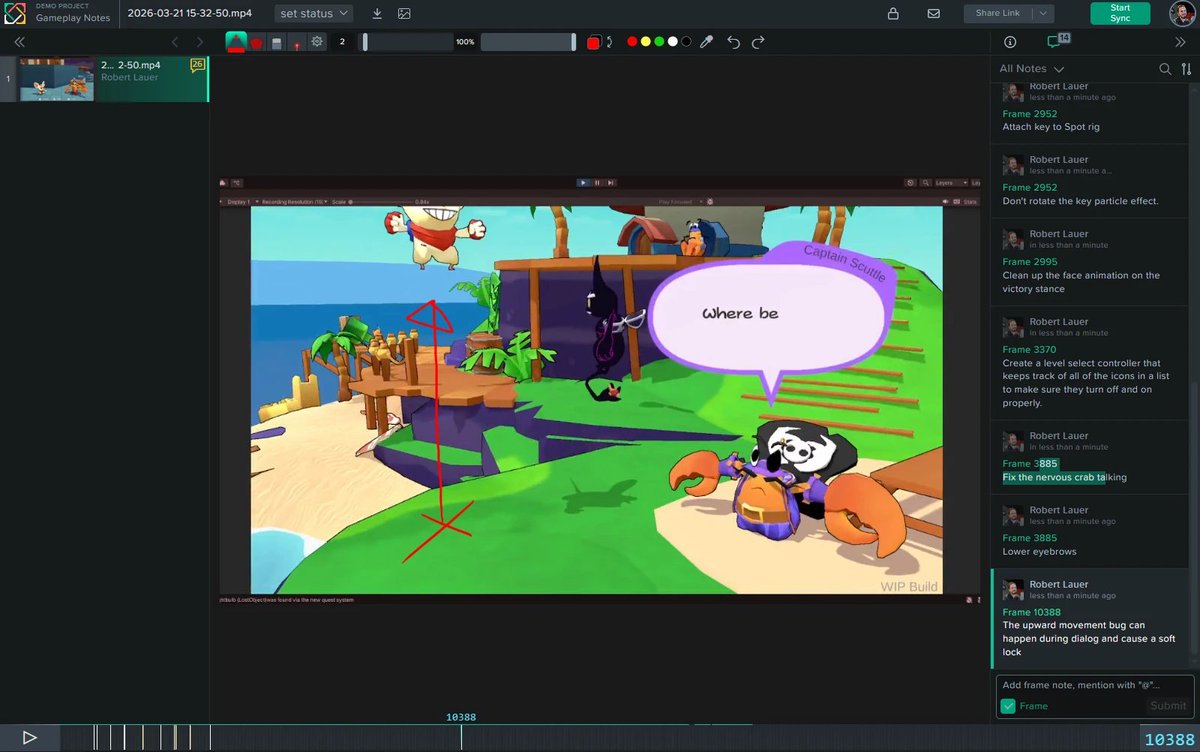
Task: Click the Start Sync button
Action: click(1120, 13)
